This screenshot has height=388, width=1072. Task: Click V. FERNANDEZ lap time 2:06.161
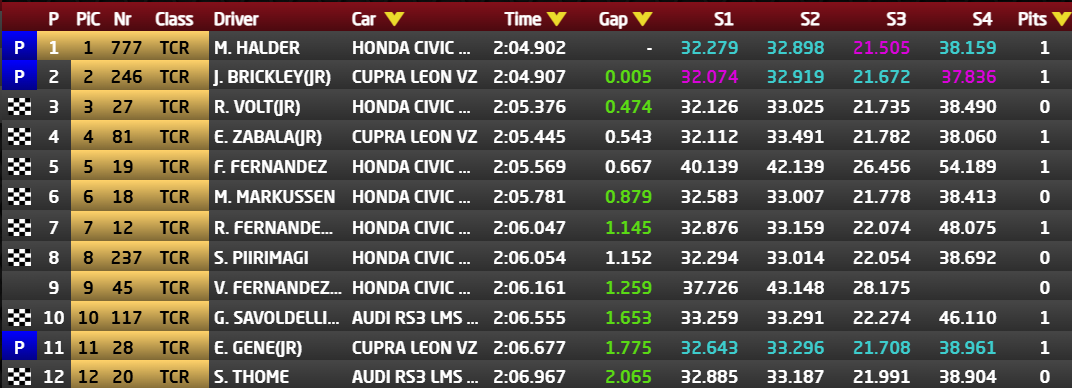(x=529, y=288)
